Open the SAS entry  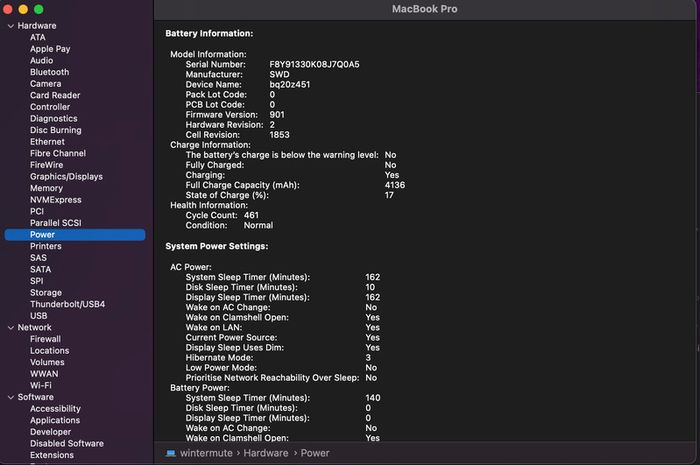pos(38,258)
